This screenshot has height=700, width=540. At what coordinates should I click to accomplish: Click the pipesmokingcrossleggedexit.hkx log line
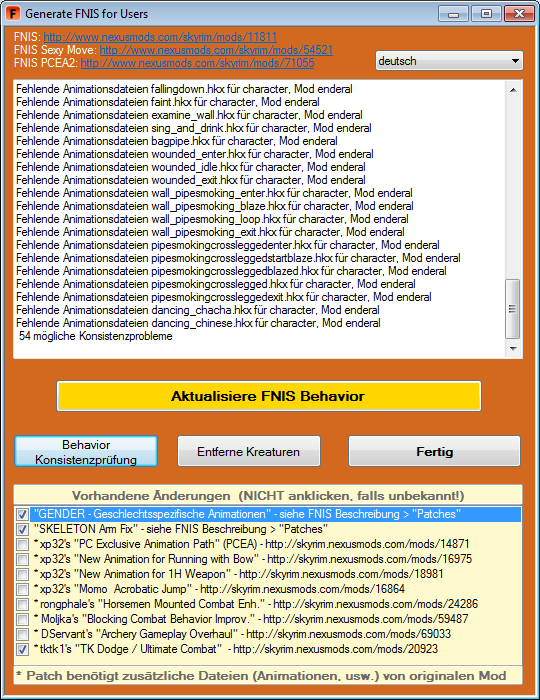(224, 297)
